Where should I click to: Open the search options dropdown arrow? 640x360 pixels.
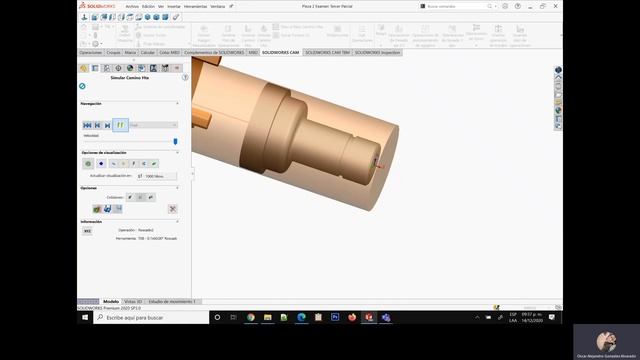[496, 7]
